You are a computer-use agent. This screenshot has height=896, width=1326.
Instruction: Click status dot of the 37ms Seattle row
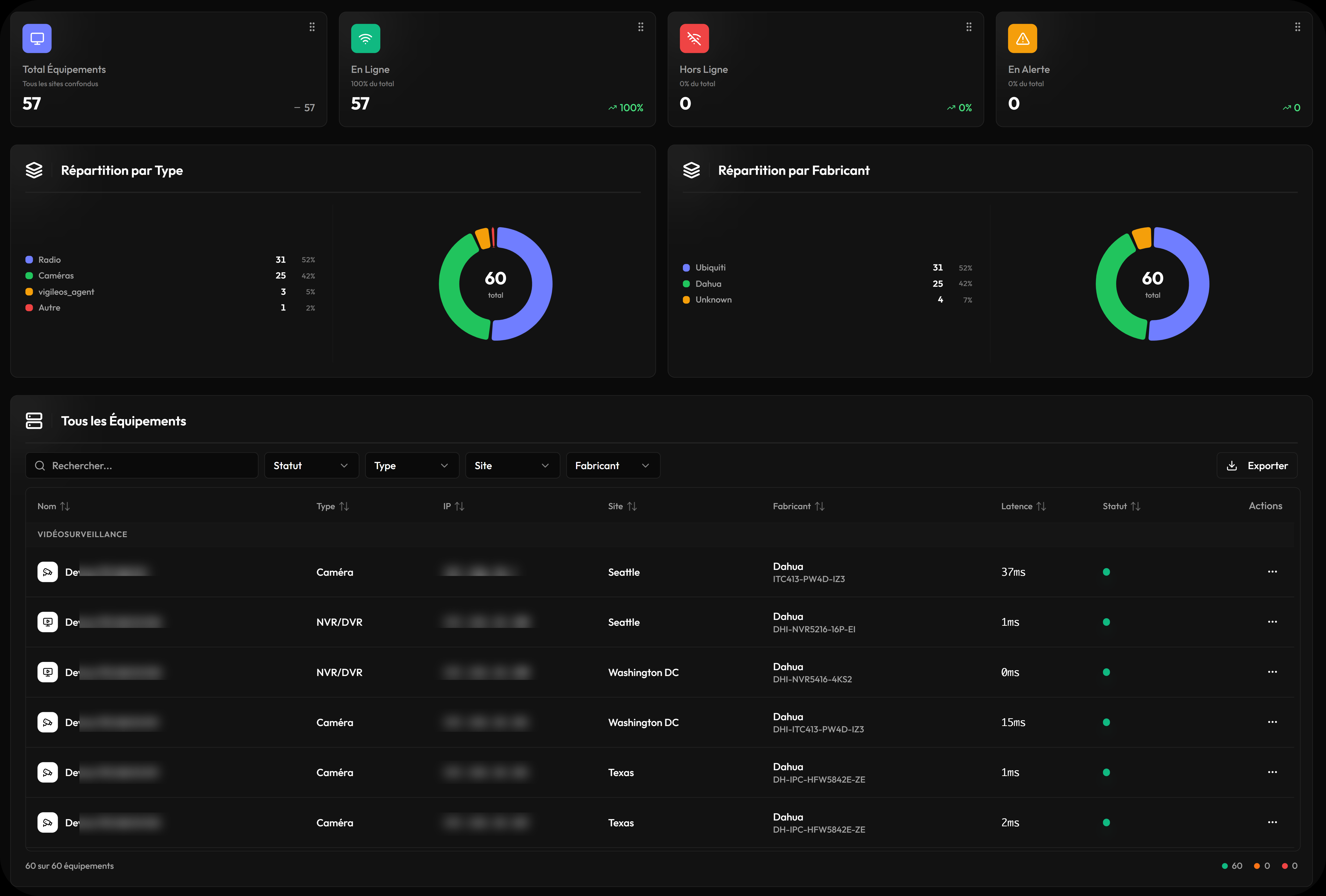coord(1106,572)
